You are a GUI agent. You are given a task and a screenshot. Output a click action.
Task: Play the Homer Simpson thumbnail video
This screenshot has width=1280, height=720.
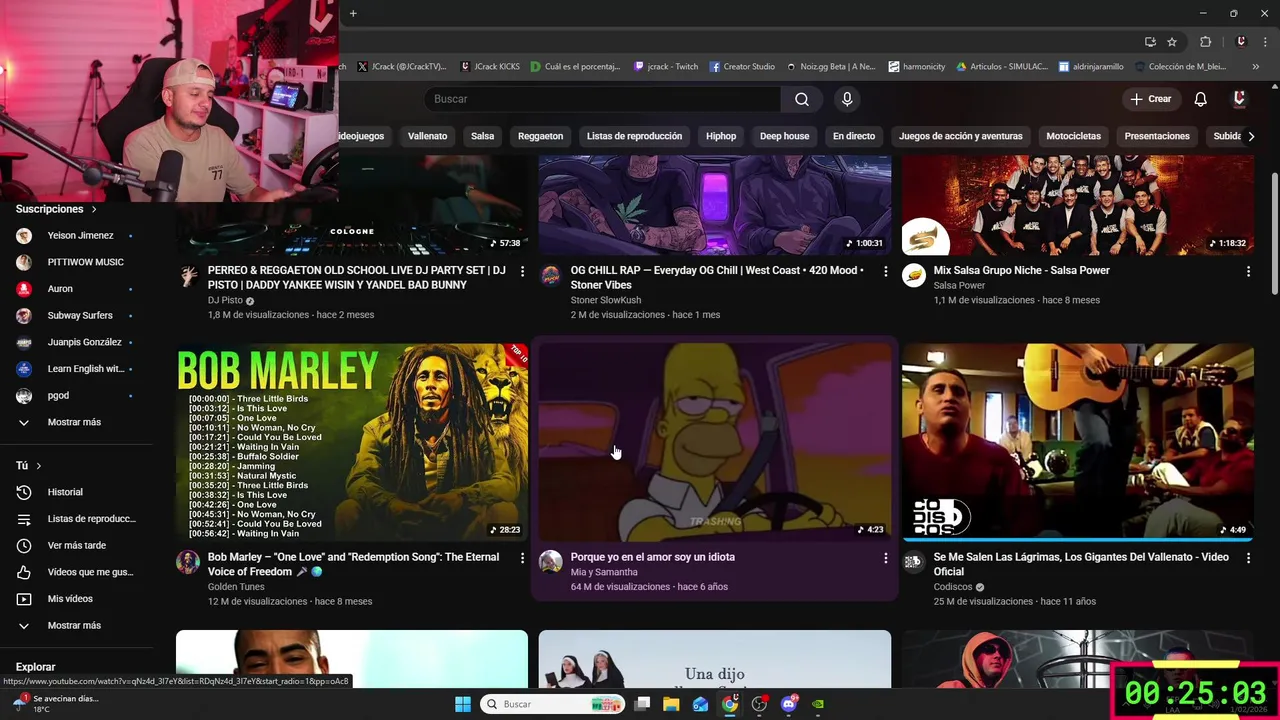click(x=715, y=442)
